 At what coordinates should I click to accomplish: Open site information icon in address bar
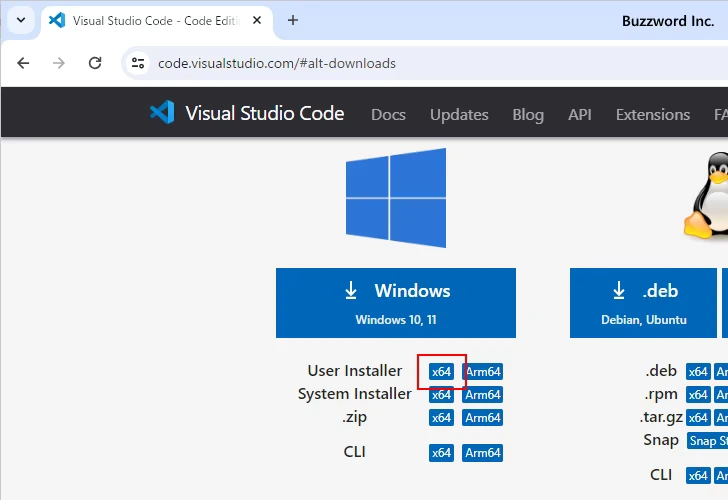(139, 63)
